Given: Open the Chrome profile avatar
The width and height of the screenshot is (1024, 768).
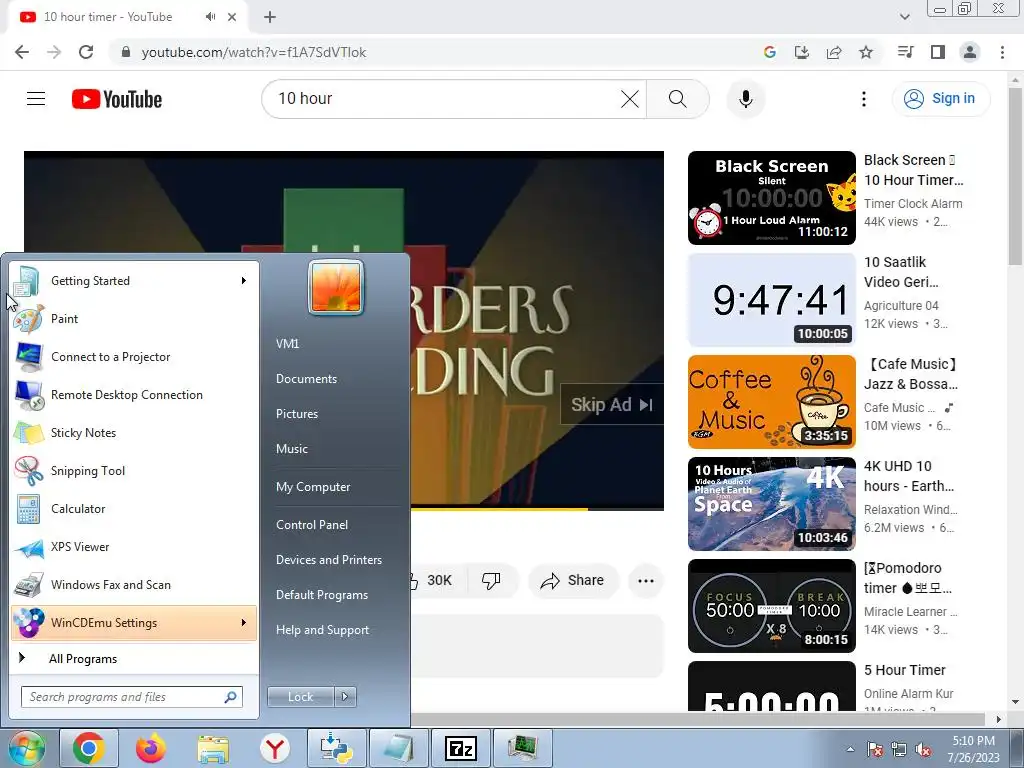Looking at the screenshot, I should 970,52.
